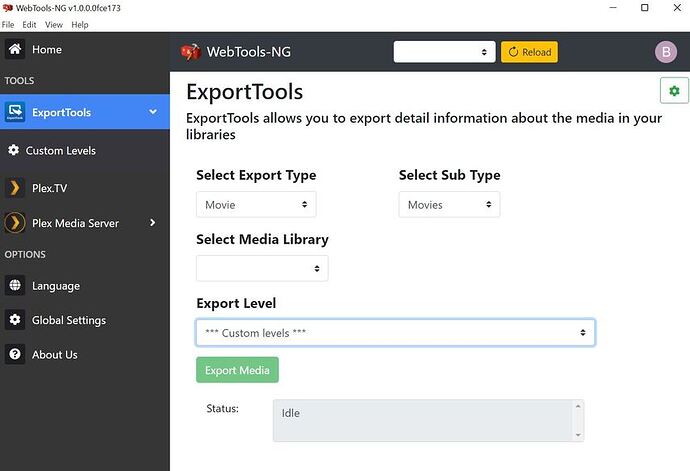Screen dimensions: 690x471
Task: Click the Home house icon
Action: (15, 49)
